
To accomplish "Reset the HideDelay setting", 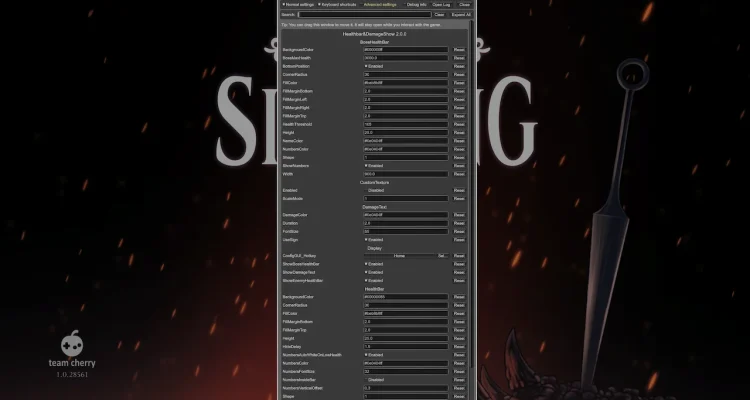I will click(459, 347).
